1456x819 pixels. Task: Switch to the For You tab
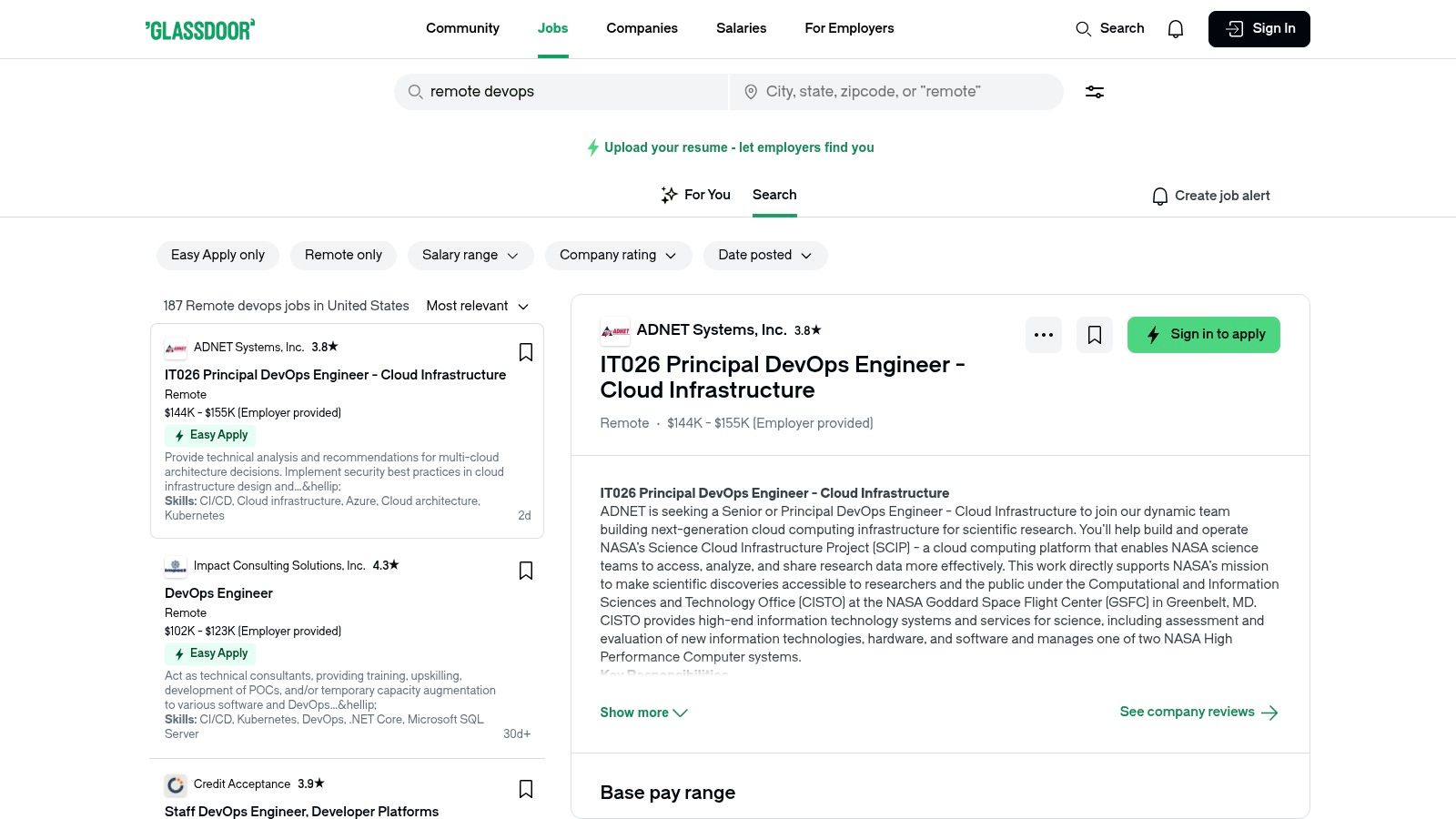[696, 194]
